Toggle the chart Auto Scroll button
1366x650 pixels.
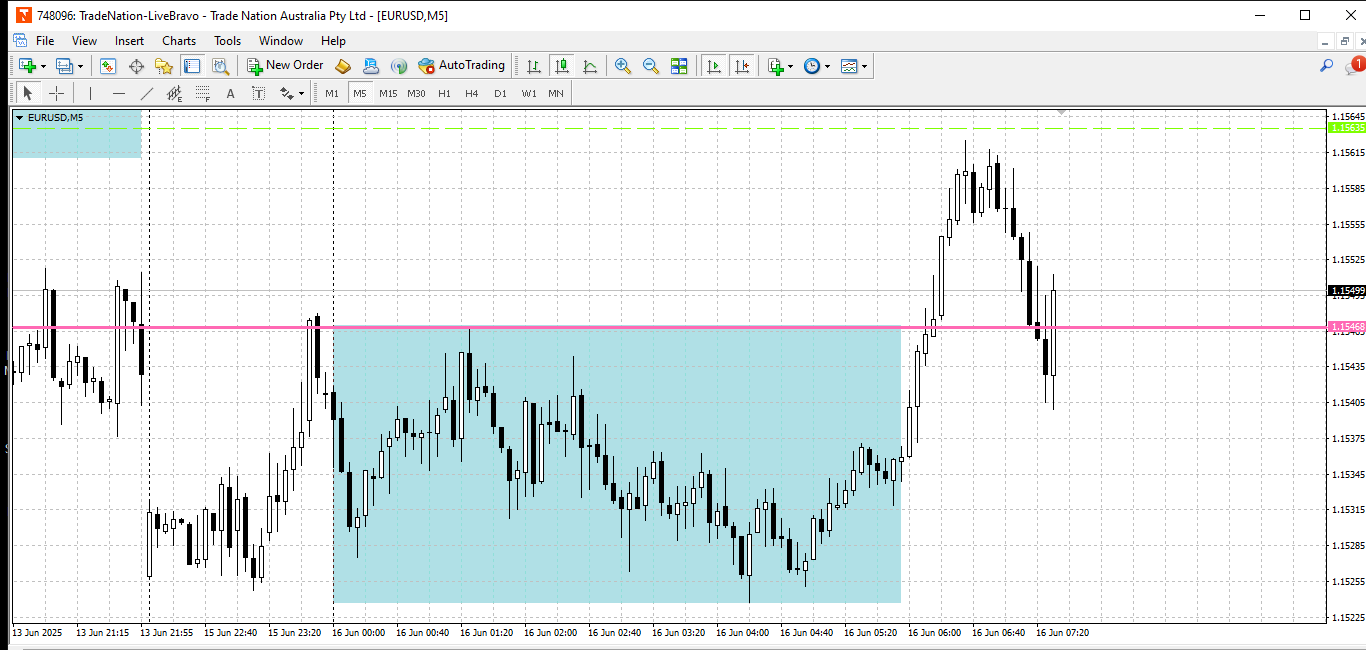click(713, 66)
